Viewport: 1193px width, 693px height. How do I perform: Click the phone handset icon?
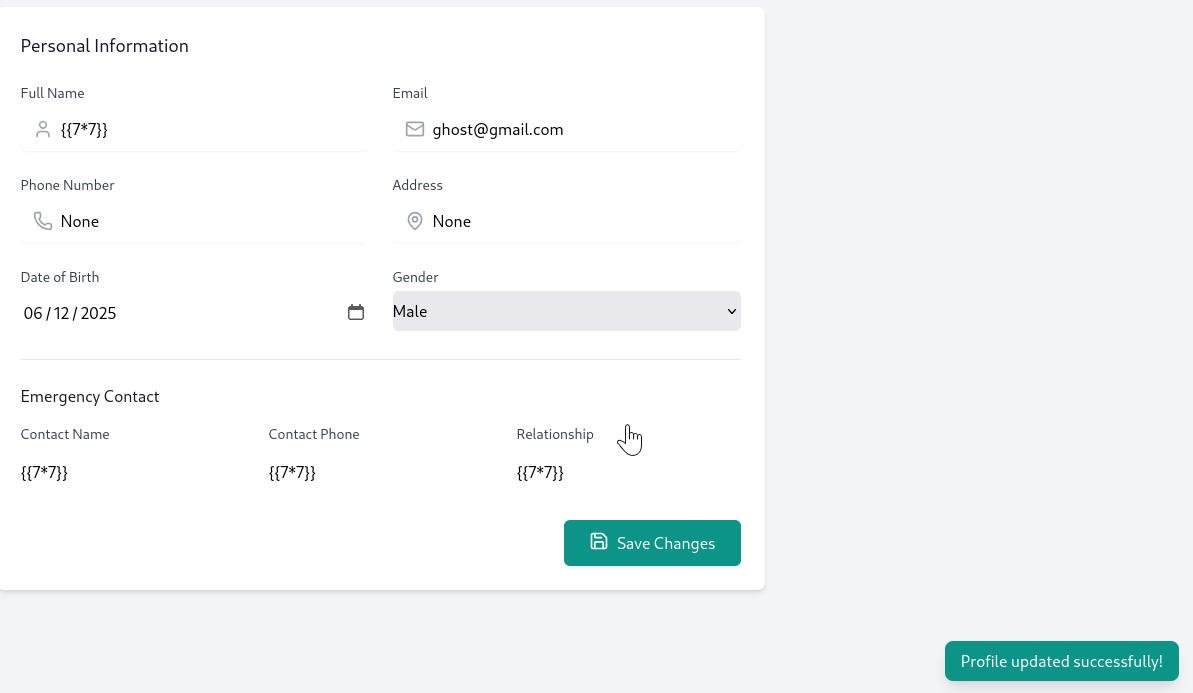42,221
